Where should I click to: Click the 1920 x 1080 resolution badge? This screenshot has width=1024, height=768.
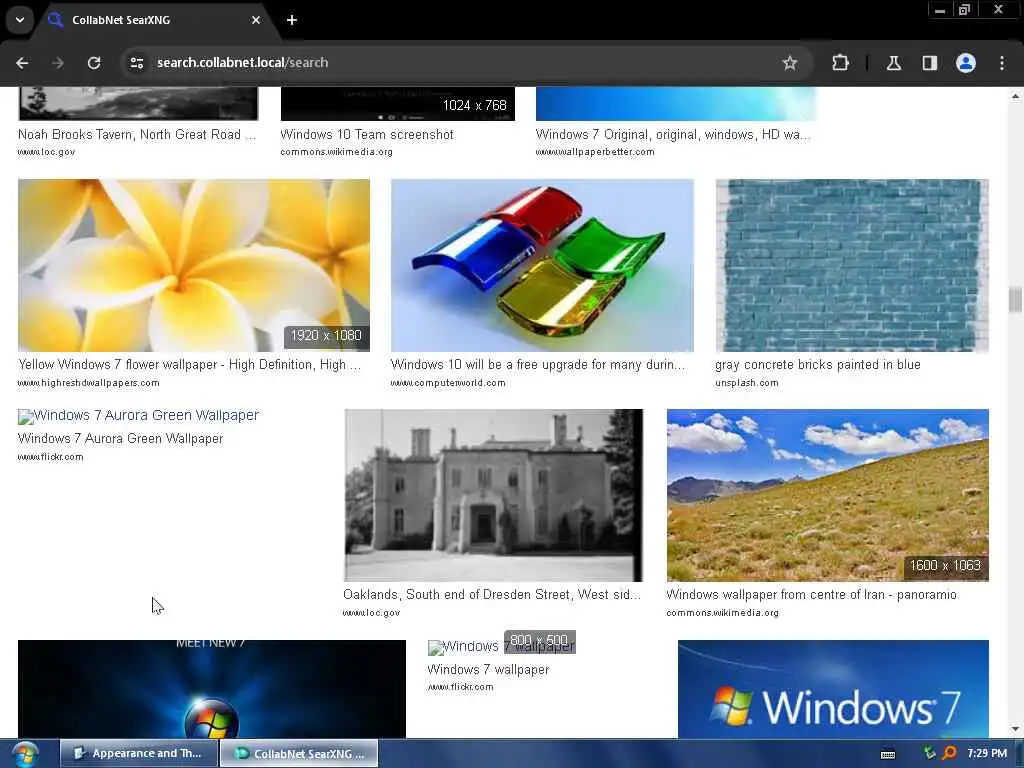tap(326, 336)
